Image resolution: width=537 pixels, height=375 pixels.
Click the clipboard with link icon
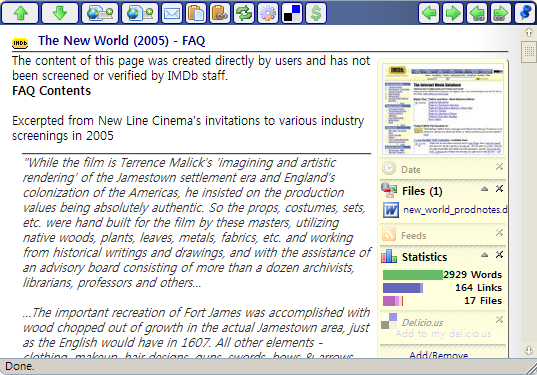point(220,13)
